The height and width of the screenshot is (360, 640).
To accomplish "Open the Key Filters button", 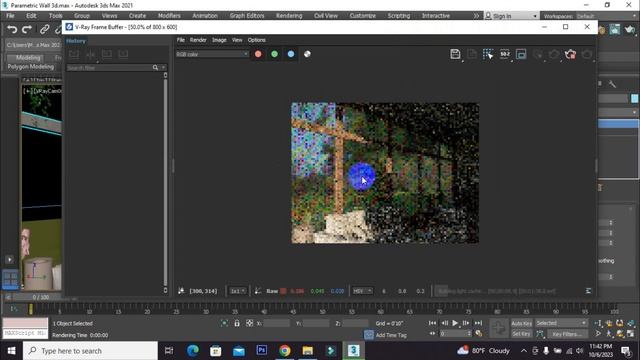I will click(567, 333).
